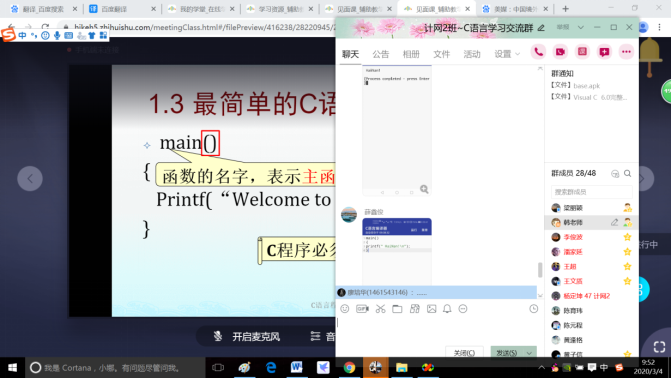Edit the group name with pencil icon
The image size is (671, 378).
541,28
